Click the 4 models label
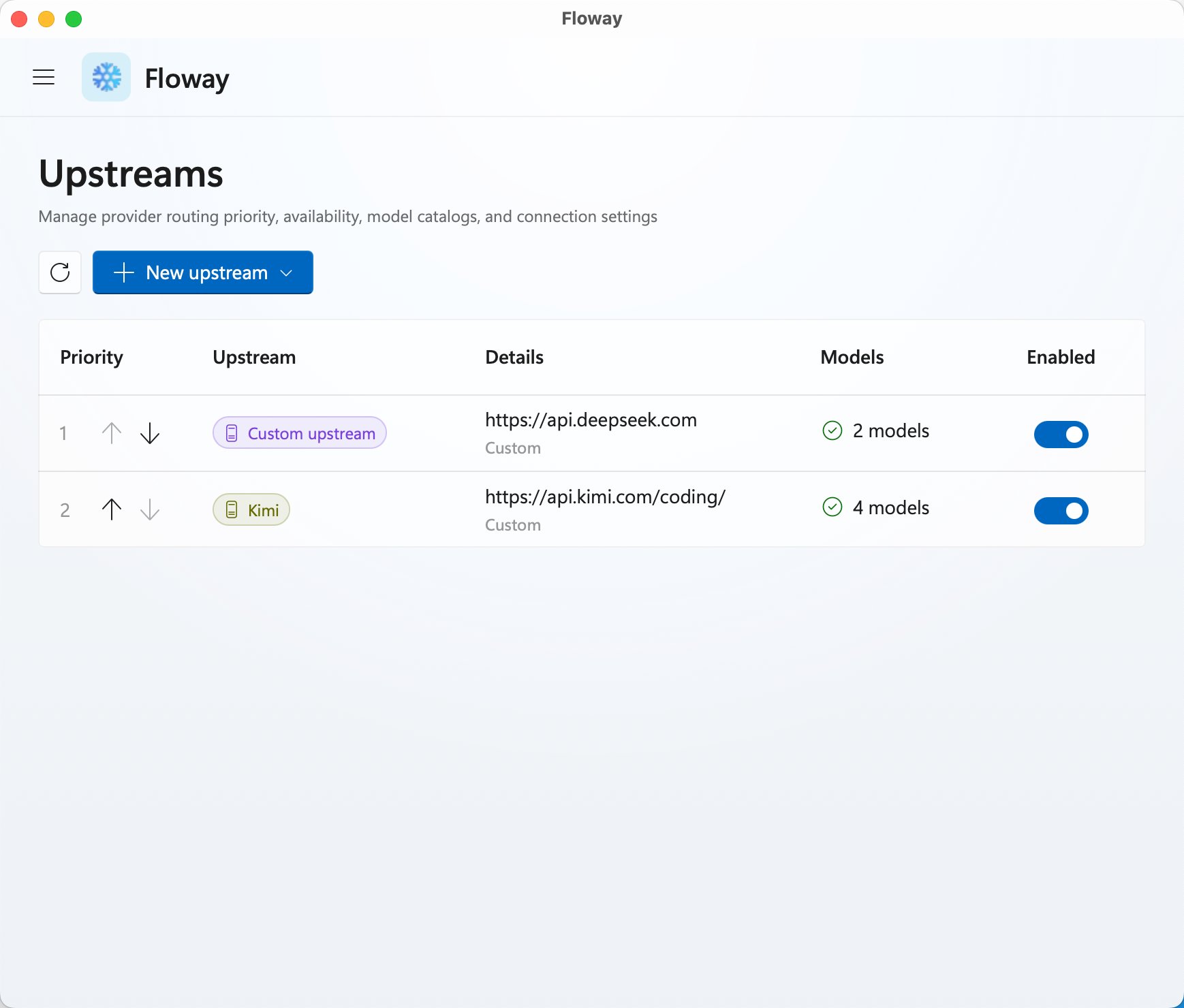The height and width of the screenshot is (1008, 1184). tap(891, 507)
